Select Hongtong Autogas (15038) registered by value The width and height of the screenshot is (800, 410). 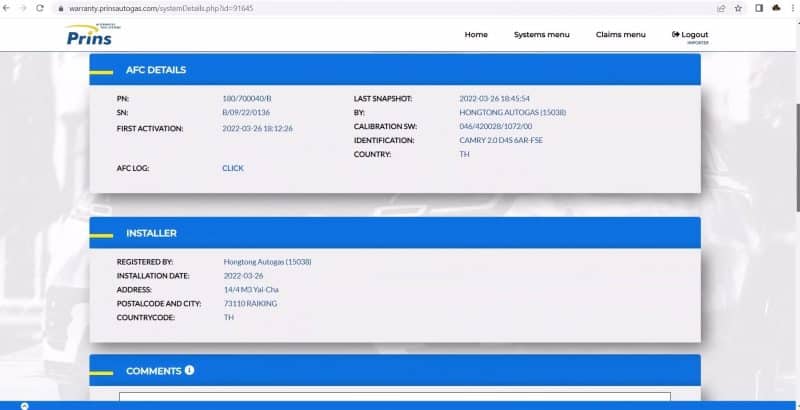coord(267,262)
